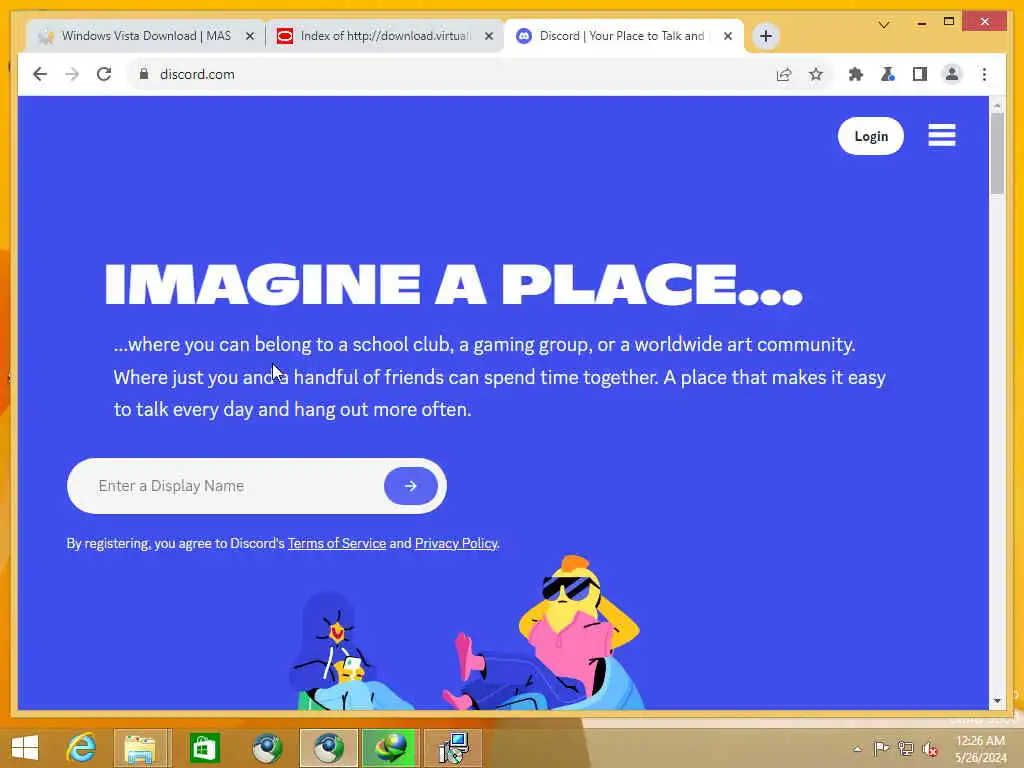Close the Discord tab

[728, 37]
